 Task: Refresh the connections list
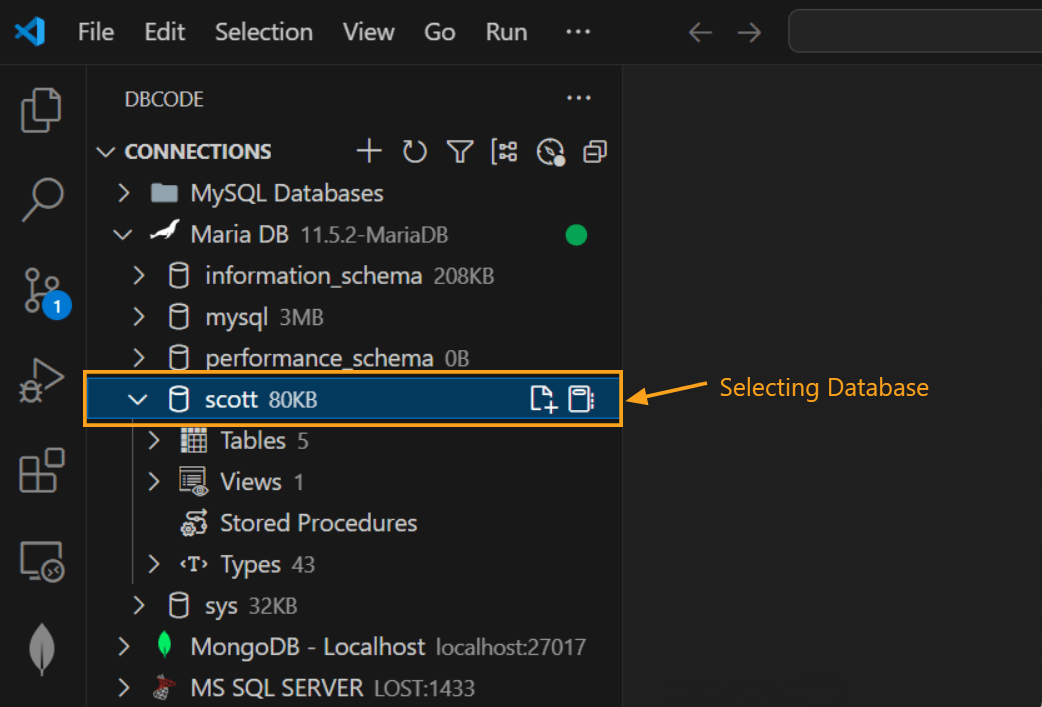[x=414, y=151]
